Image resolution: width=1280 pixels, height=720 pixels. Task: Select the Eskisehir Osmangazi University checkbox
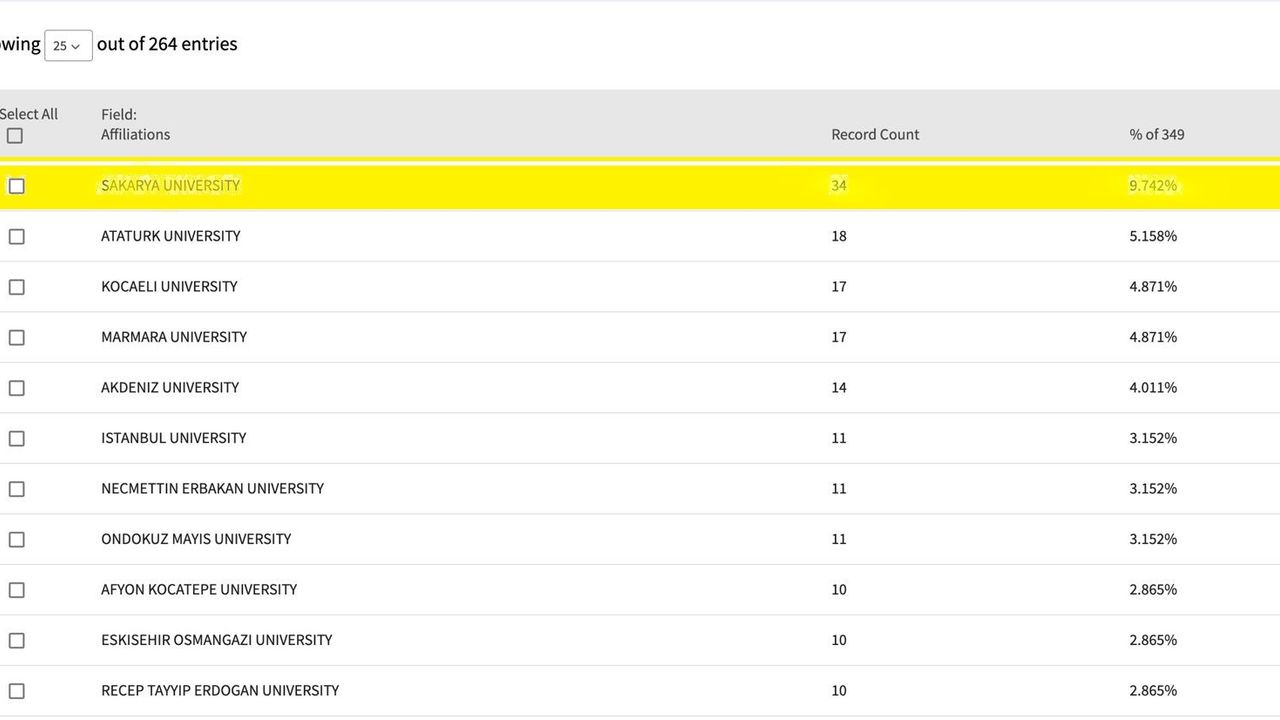tap(16, 641)
